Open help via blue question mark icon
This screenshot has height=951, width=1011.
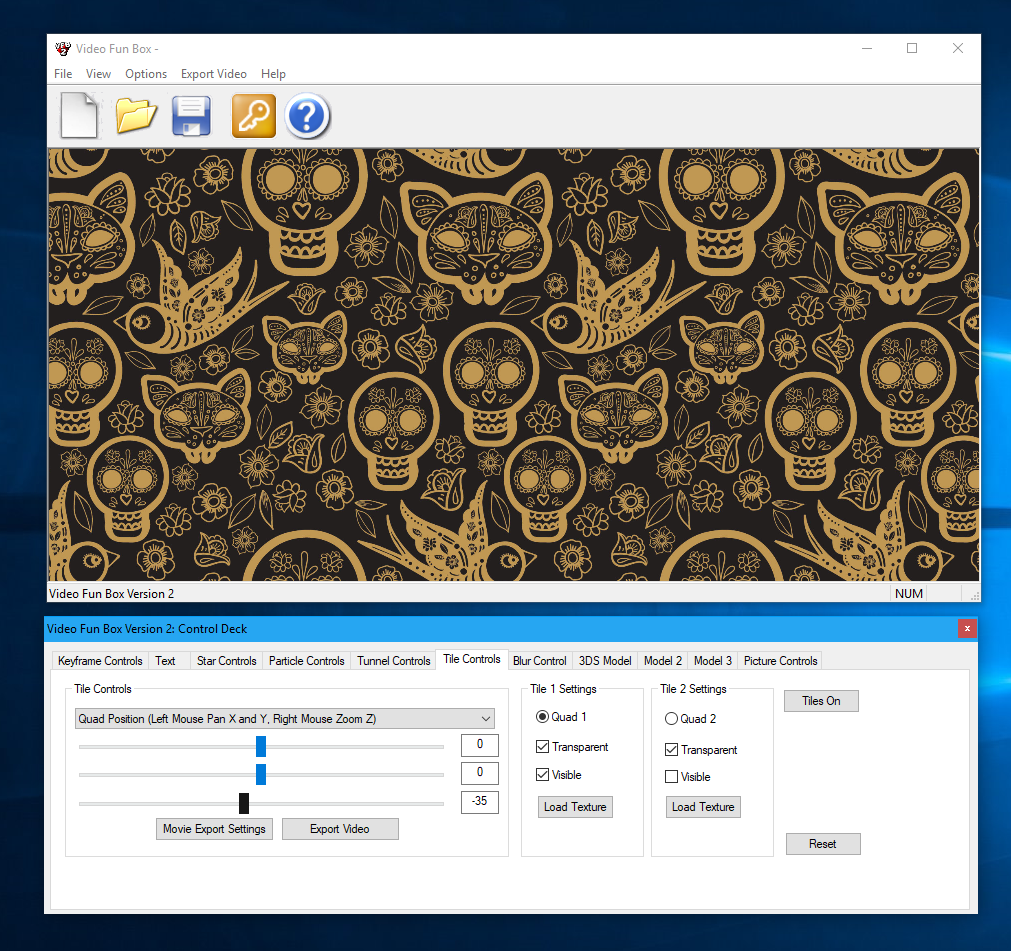(307, 116)
